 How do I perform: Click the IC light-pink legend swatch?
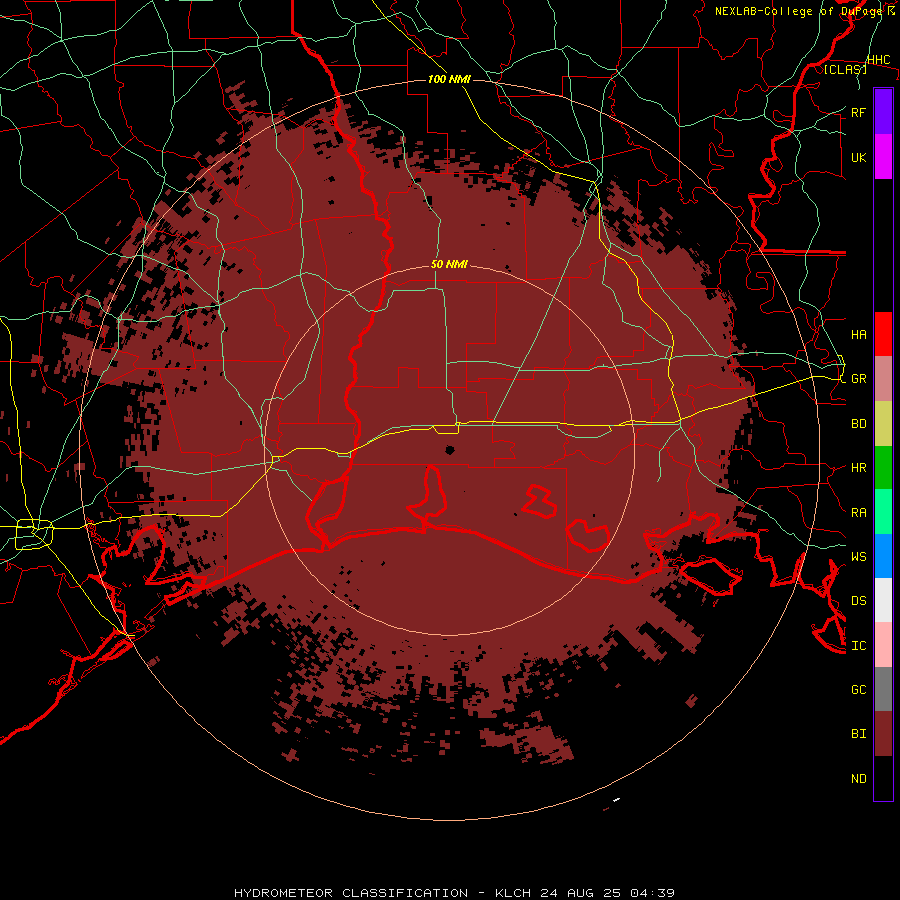883,645
